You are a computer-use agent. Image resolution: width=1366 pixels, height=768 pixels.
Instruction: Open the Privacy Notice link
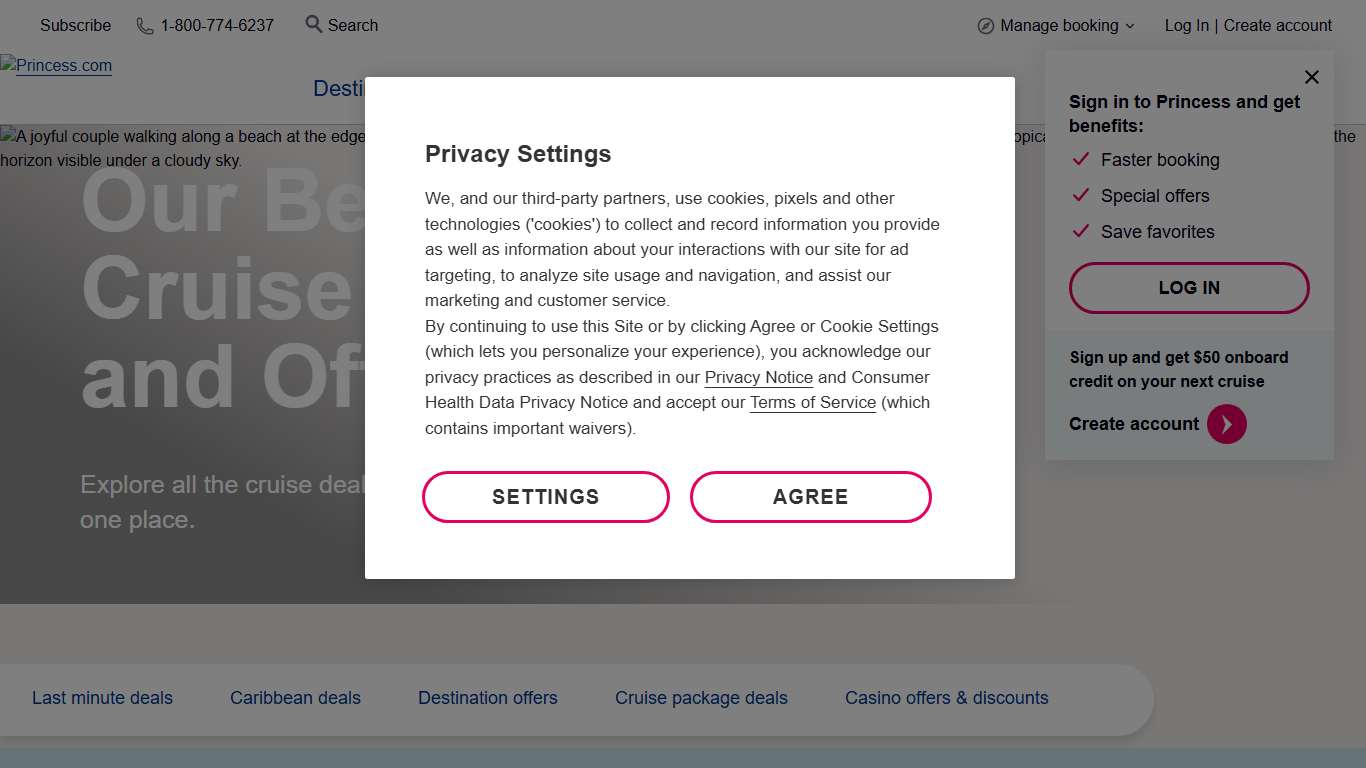(758, 377)
